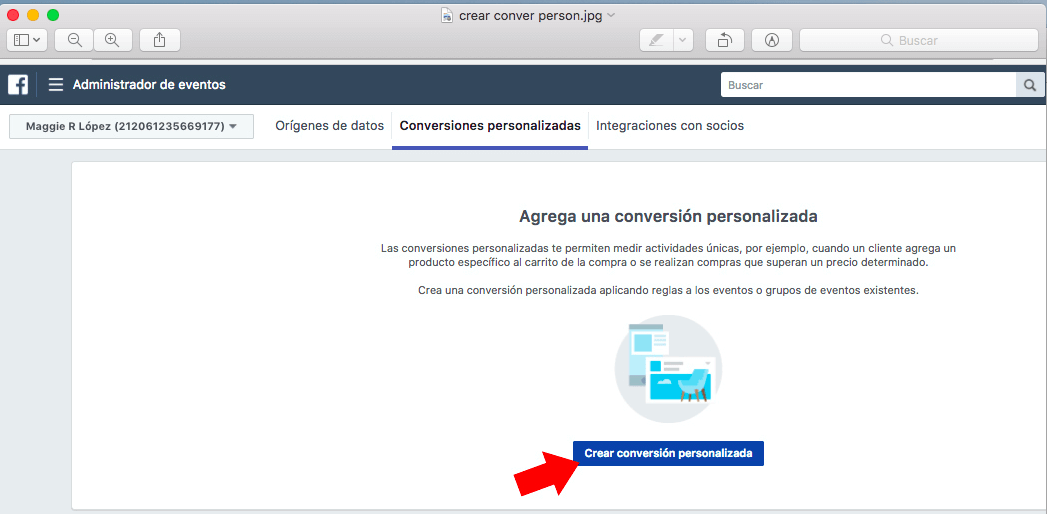This screenshot has height=514, width=1047.
Task: Select the highlight pen tool
Action: pyautogui.click(x=656, y=40)
